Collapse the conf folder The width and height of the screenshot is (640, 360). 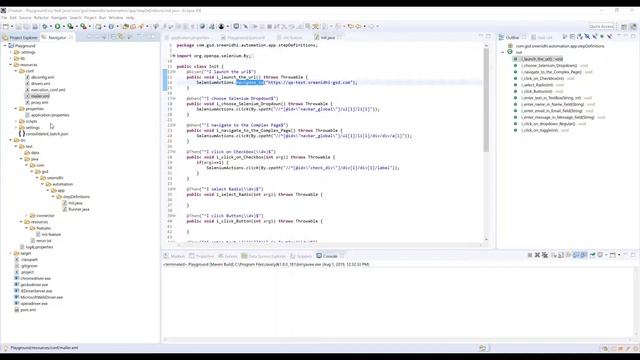tap(16, 71)
